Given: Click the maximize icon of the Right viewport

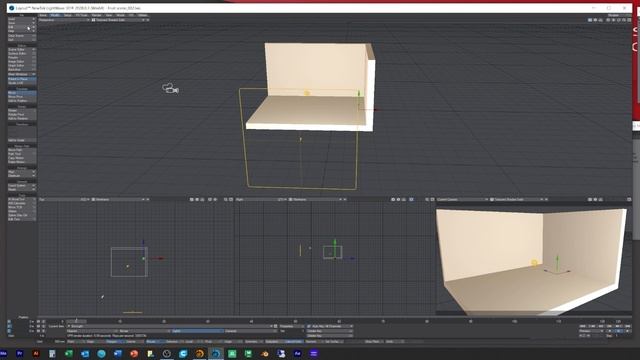Looking at the screenshot, I should (x=432, y=200).
